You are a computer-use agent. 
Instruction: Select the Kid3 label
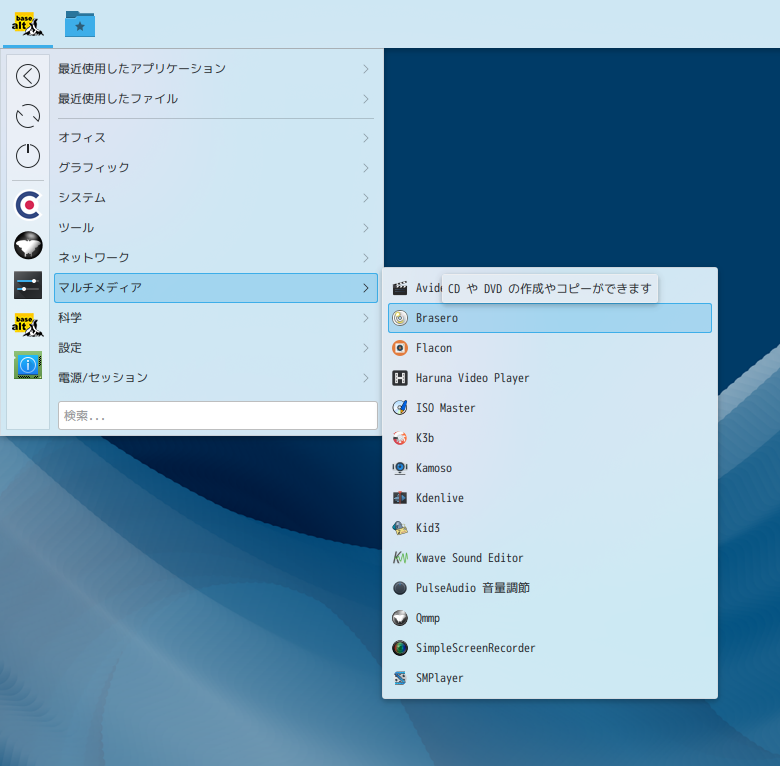tap(428, 528)
